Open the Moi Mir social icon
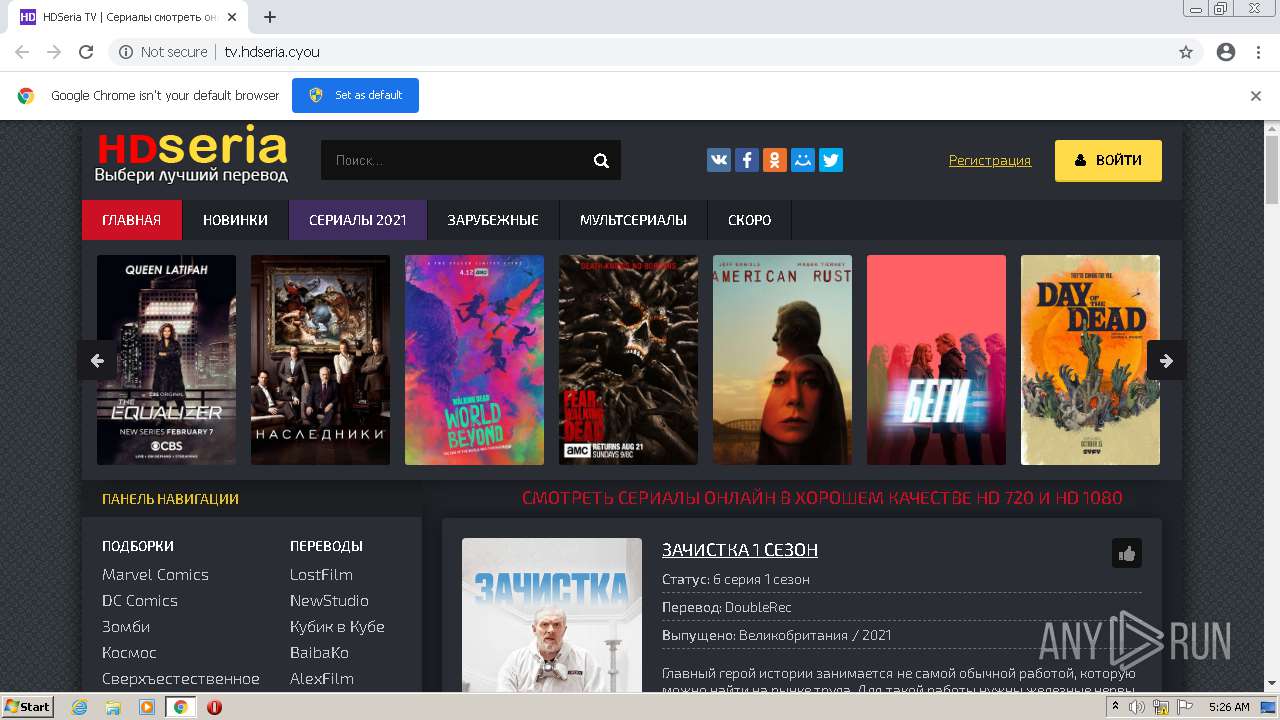 803,160
